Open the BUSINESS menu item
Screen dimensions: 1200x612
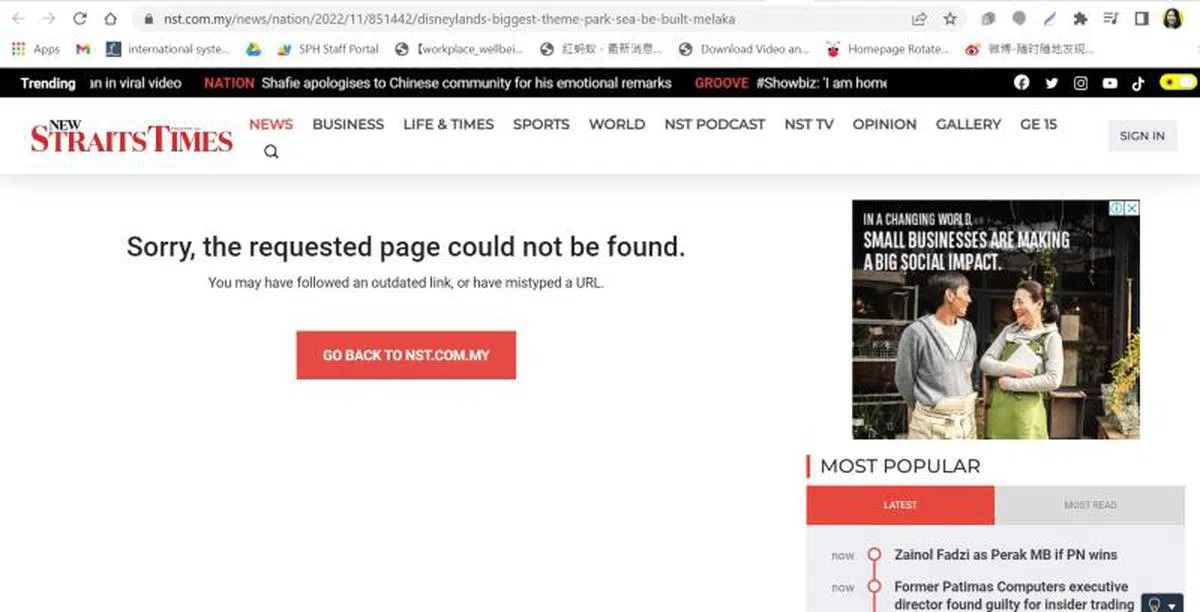point(348,124)
